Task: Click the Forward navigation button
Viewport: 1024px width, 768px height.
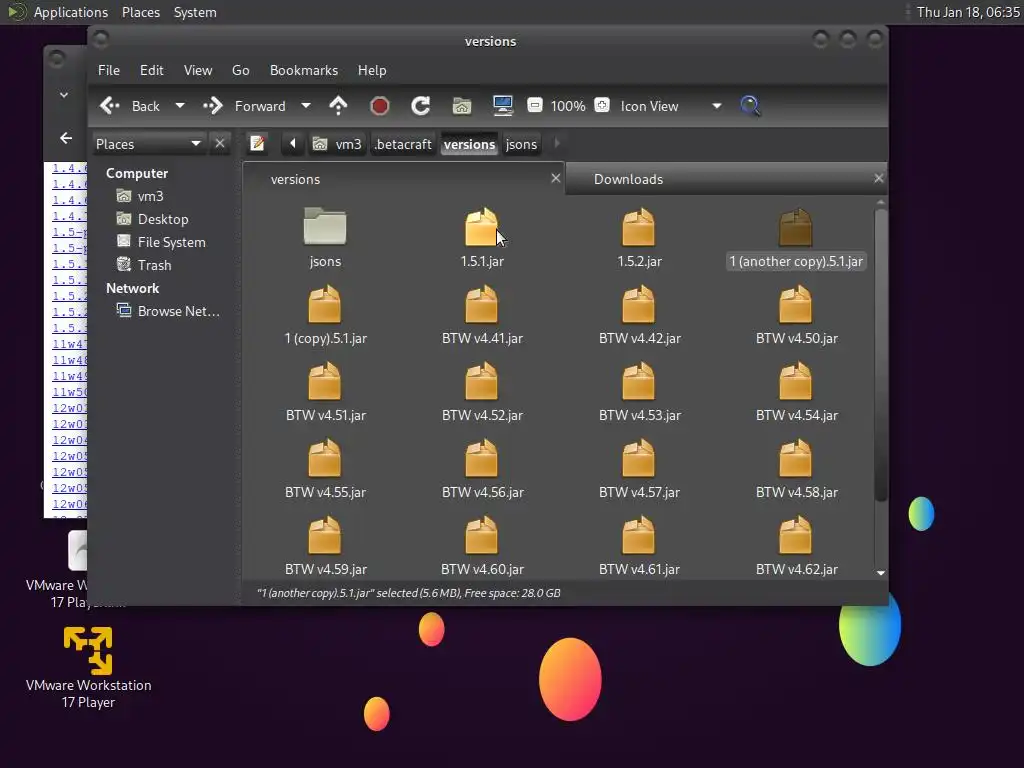Action: pyautogui.click(x=245, y=106)
